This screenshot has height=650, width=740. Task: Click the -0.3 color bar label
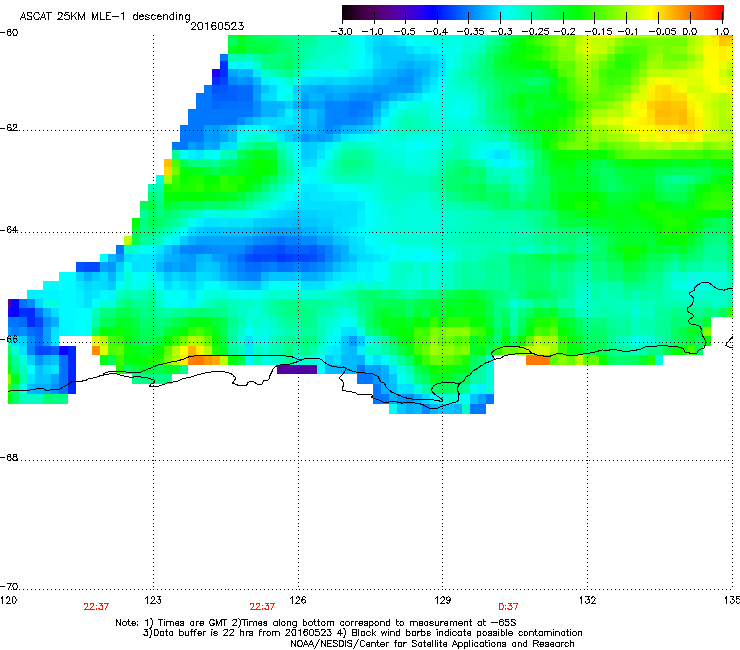(502, 31)
